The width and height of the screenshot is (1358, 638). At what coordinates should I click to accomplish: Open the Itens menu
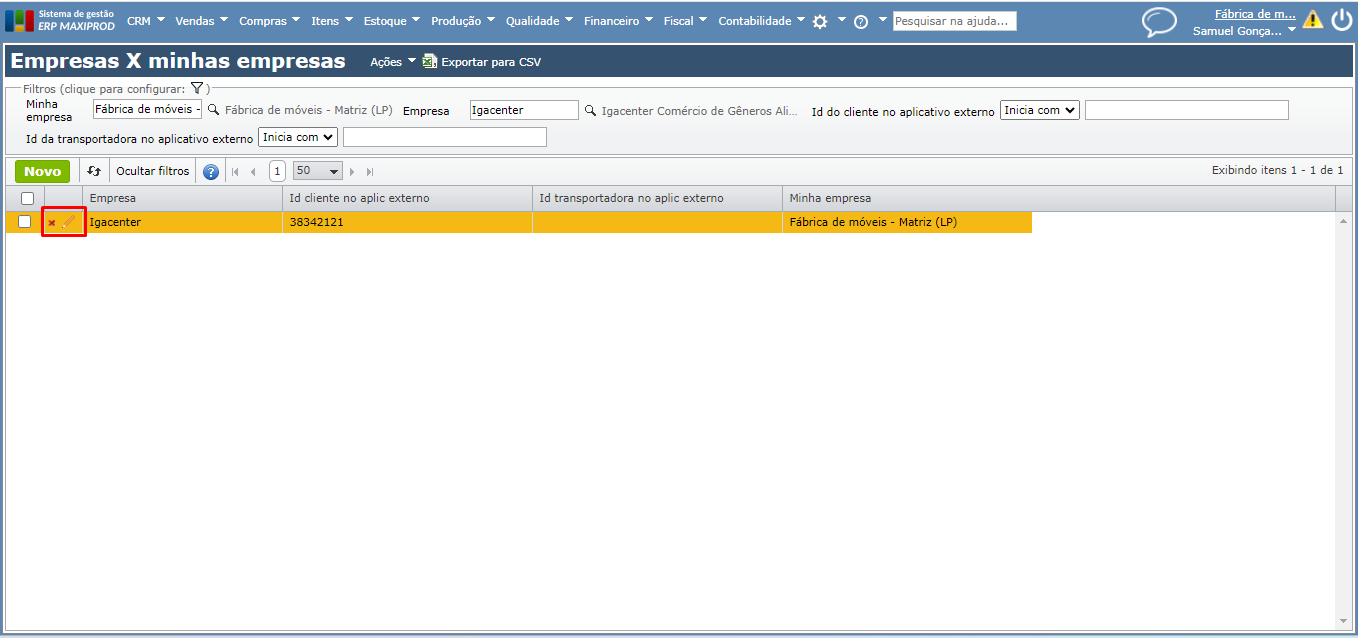[332, 21]
